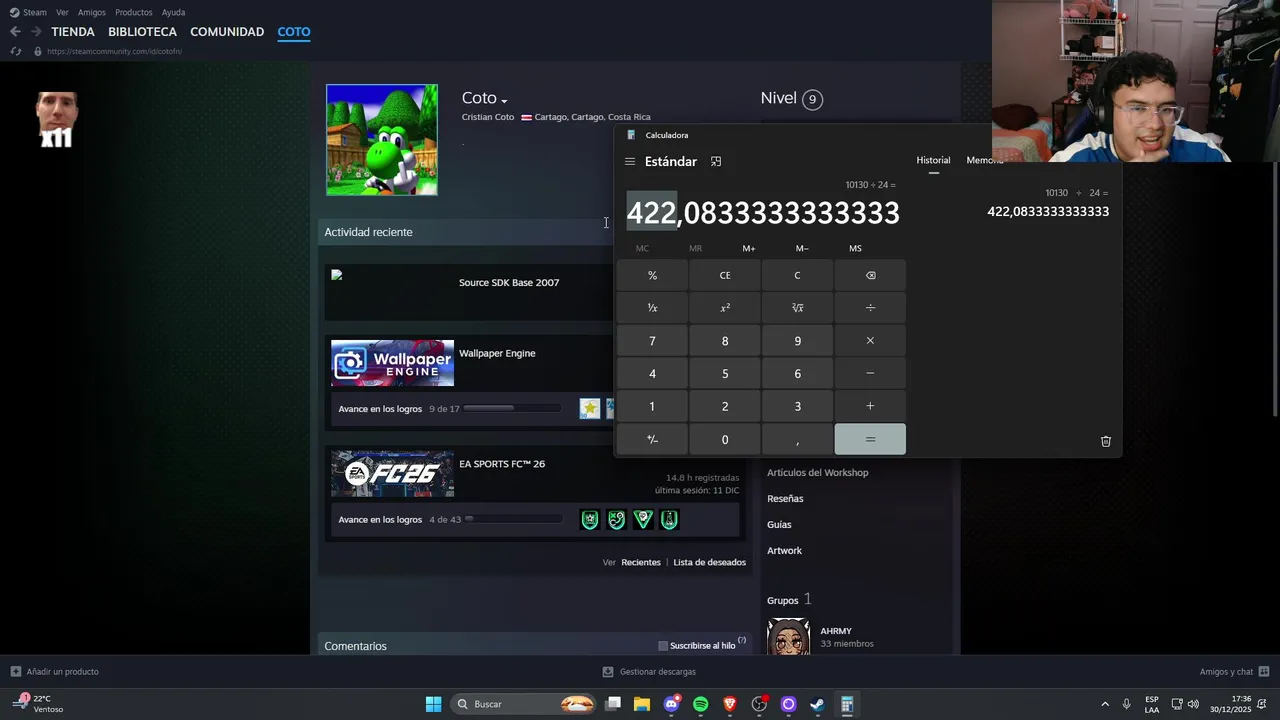Open the Ayuda menu
The image size is (1280, 720).
pyautogui.click(x=173, y=12)
